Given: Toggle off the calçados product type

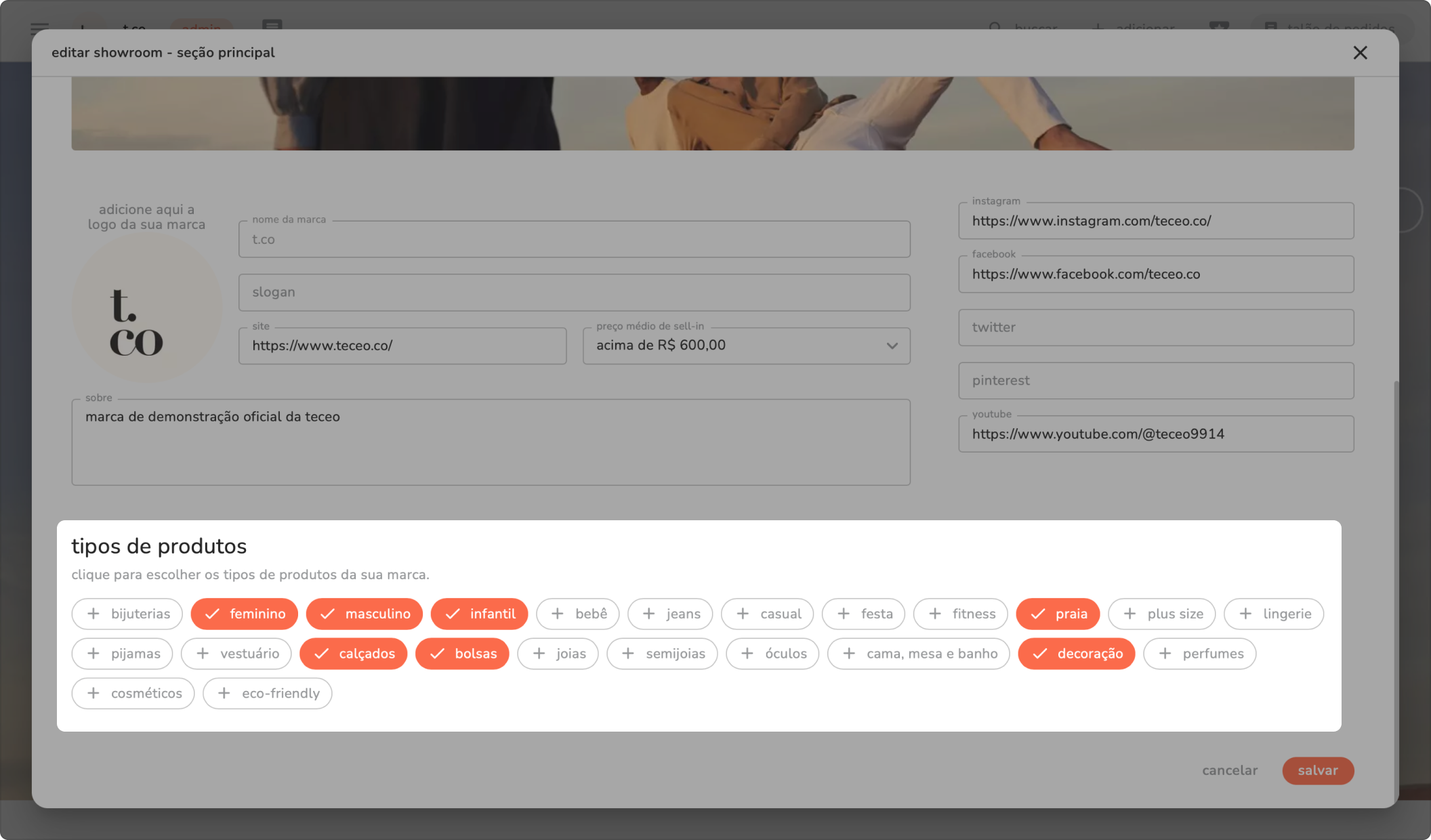Looking at the screenshot, I should [353, 654].
